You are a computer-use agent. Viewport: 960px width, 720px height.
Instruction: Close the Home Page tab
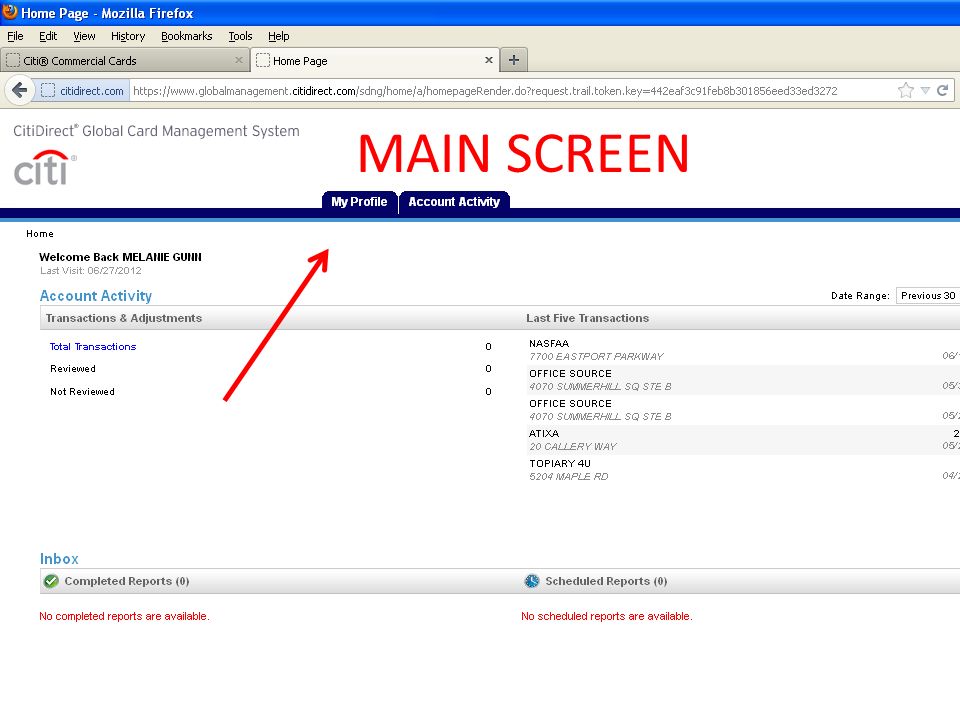point(489,60)
